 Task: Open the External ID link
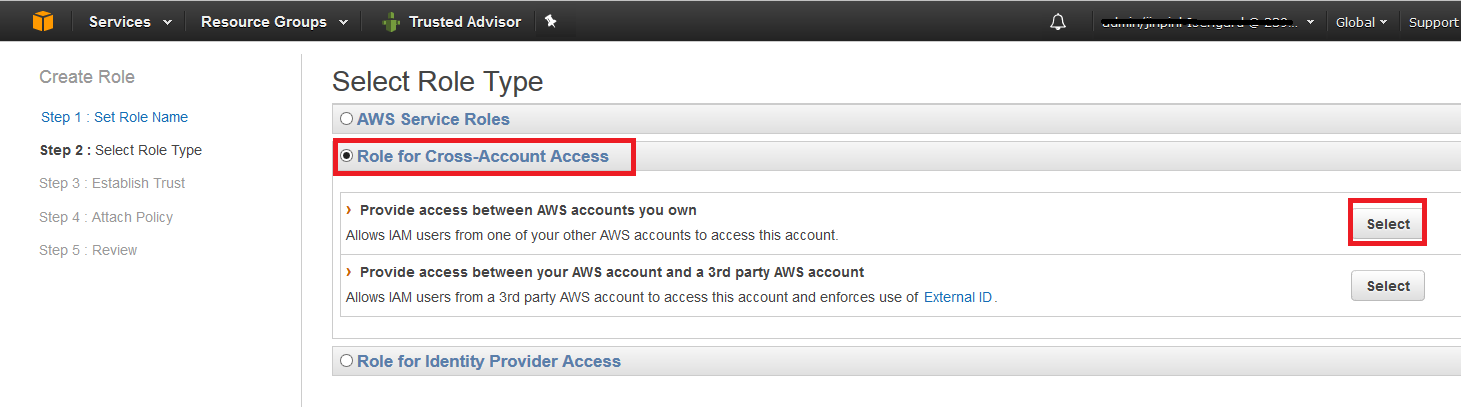pyautogui.click(x=958, y=297)
